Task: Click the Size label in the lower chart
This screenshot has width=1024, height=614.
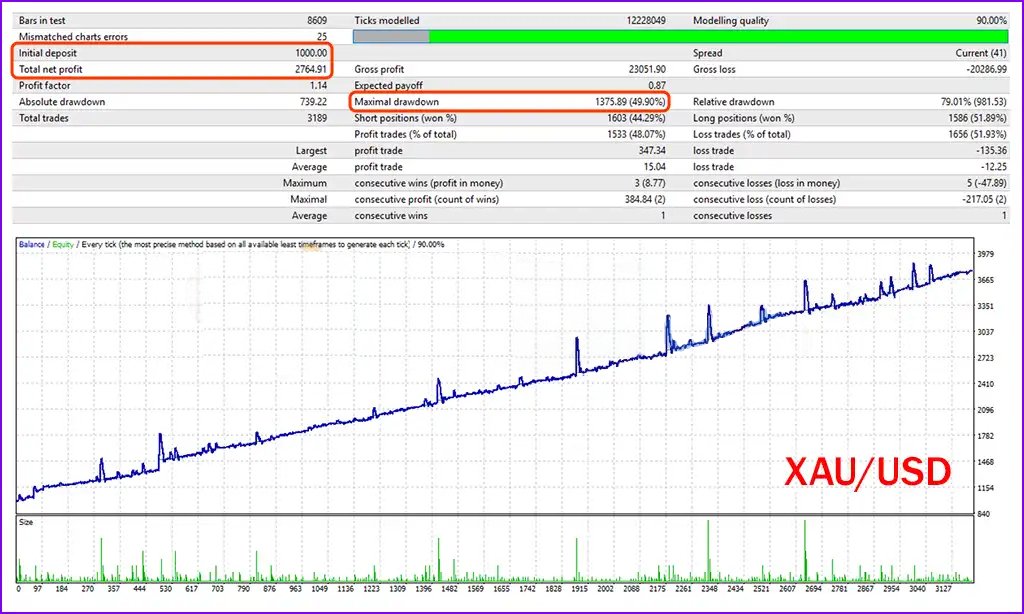Action: coord(28,522)
